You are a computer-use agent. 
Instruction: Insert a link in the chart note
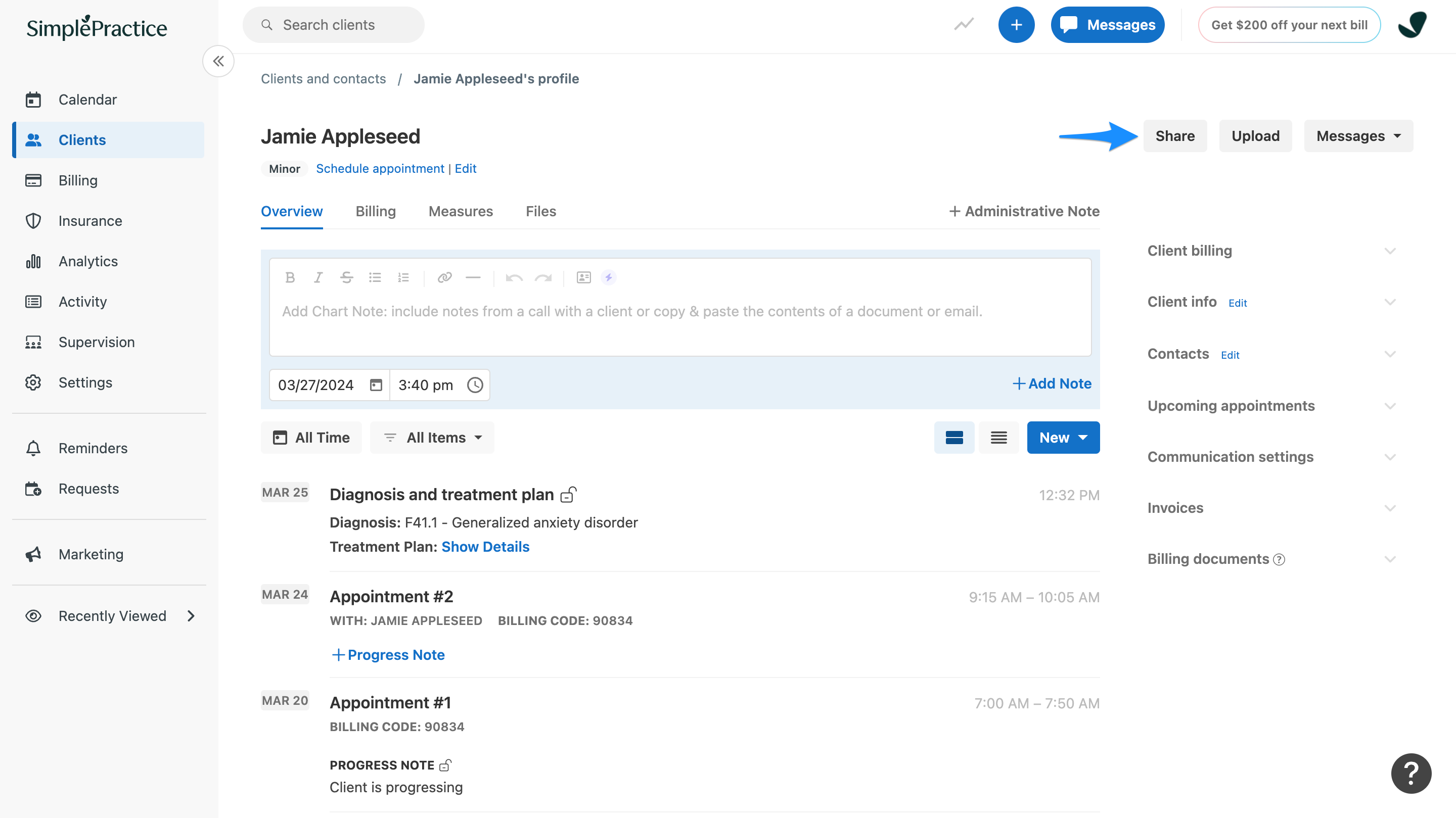point(444,277)
